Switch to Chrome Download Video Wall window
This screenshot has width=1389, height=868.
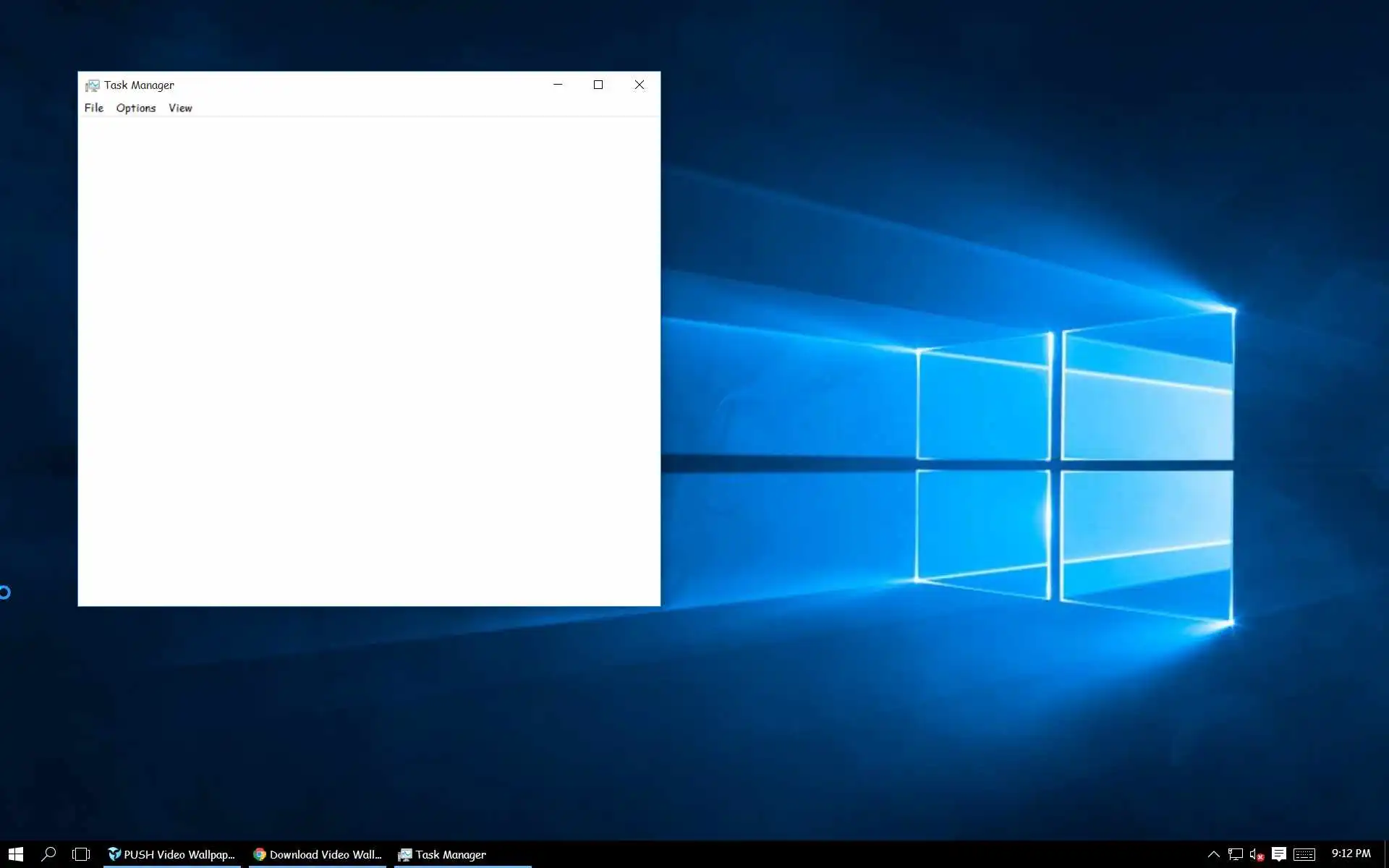click(x=317, y=854)
